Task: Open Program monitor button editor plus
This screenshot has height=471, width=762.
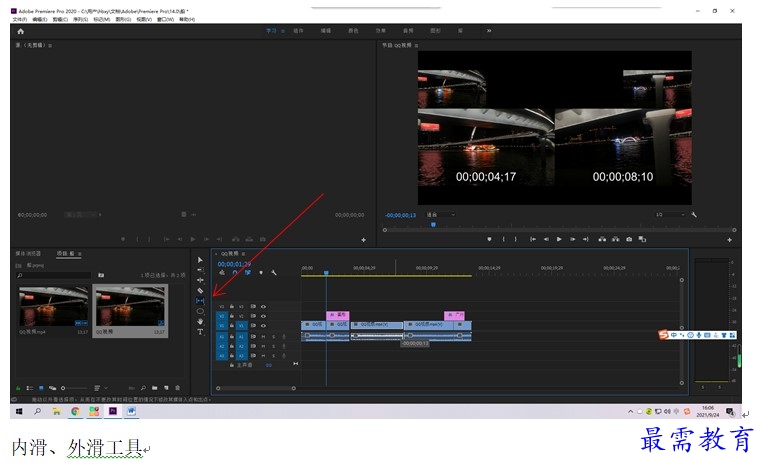Action: (x=729, y=240)
